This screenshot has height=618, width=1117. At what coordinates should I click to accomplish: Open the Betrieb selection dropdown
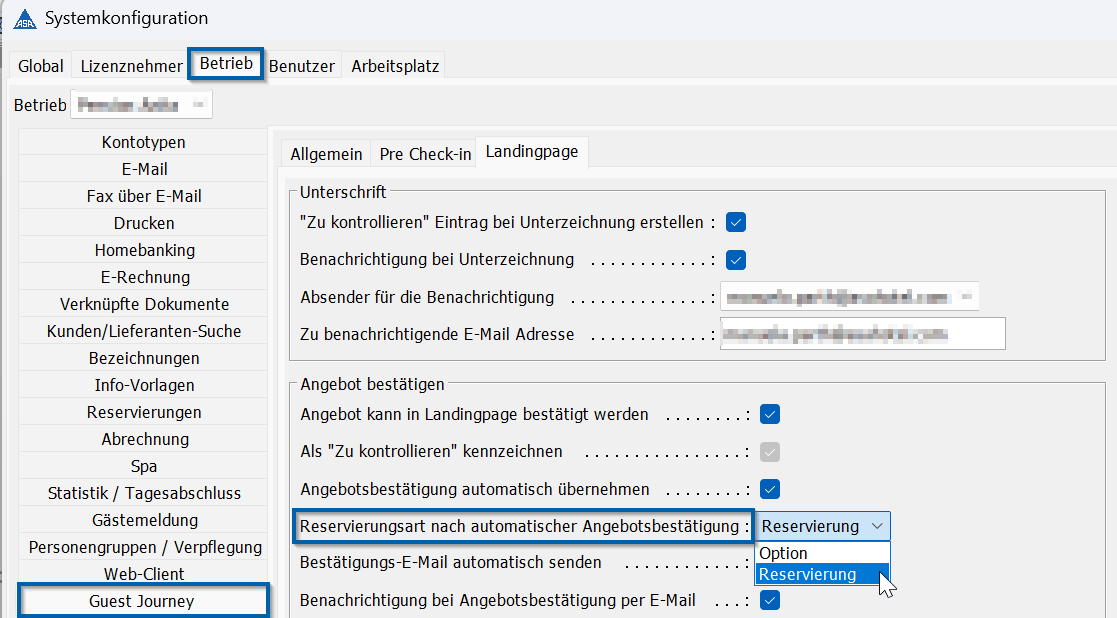[199, 105]
